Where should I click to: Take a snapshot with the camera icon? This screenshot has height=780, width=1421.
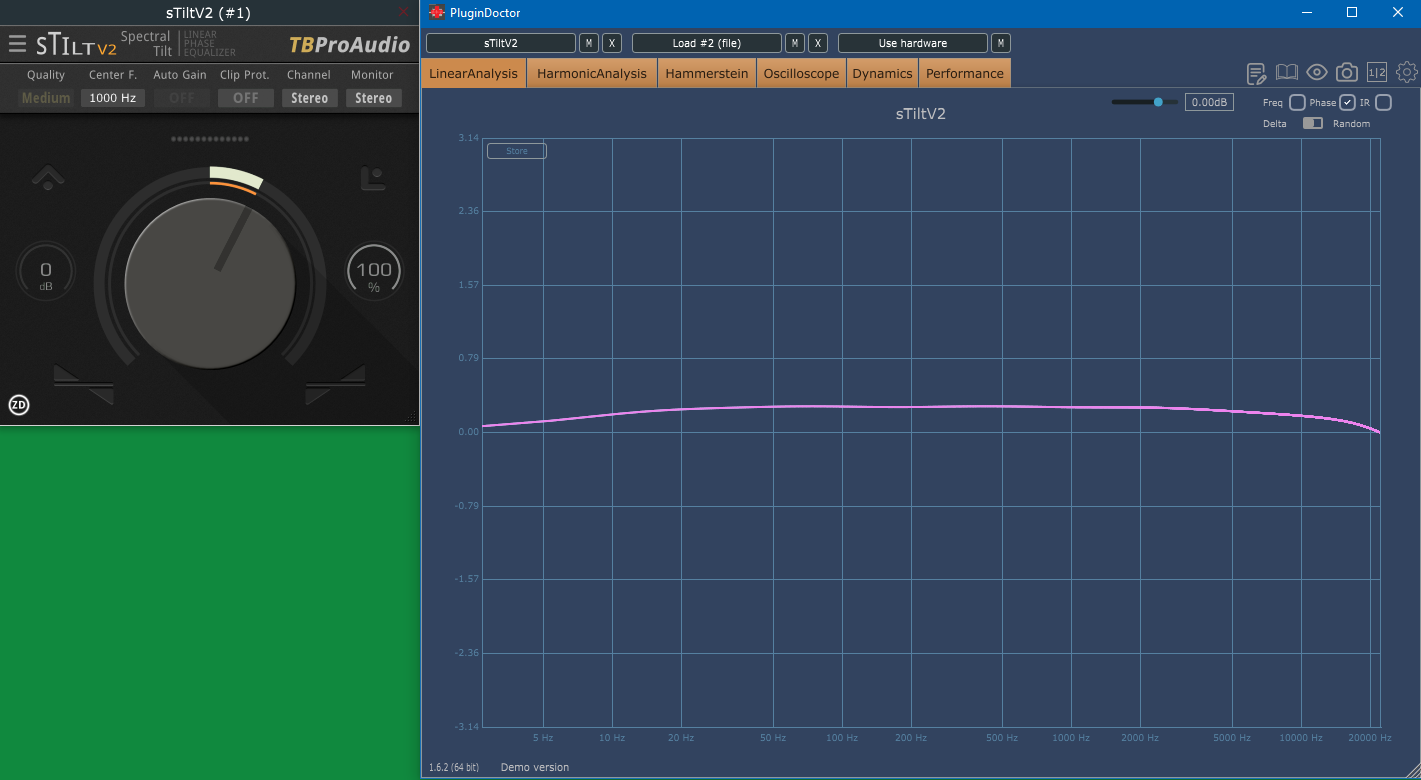click(1347, 72)
